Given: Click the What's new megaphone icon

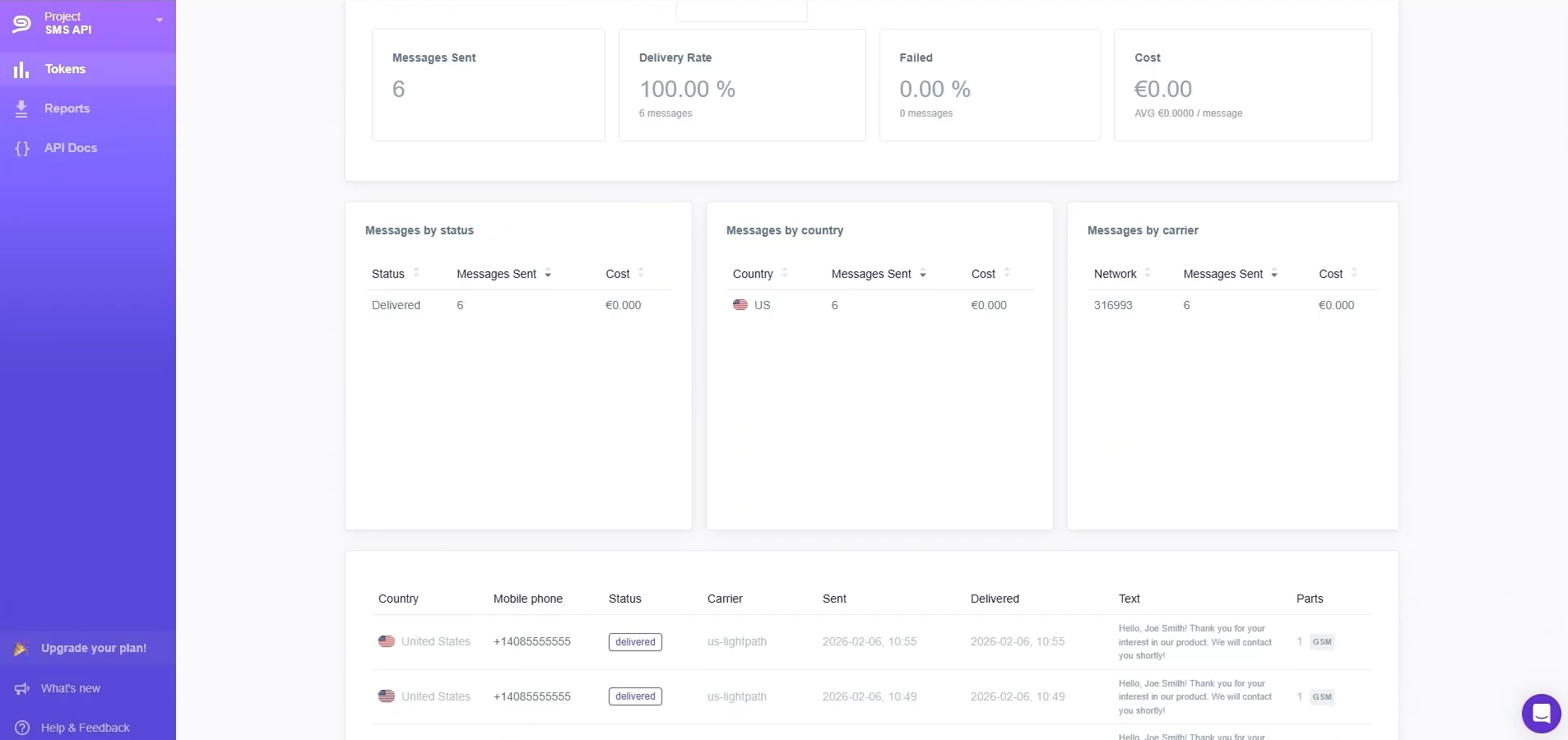Looking at the screenshot, I should 22,688.
